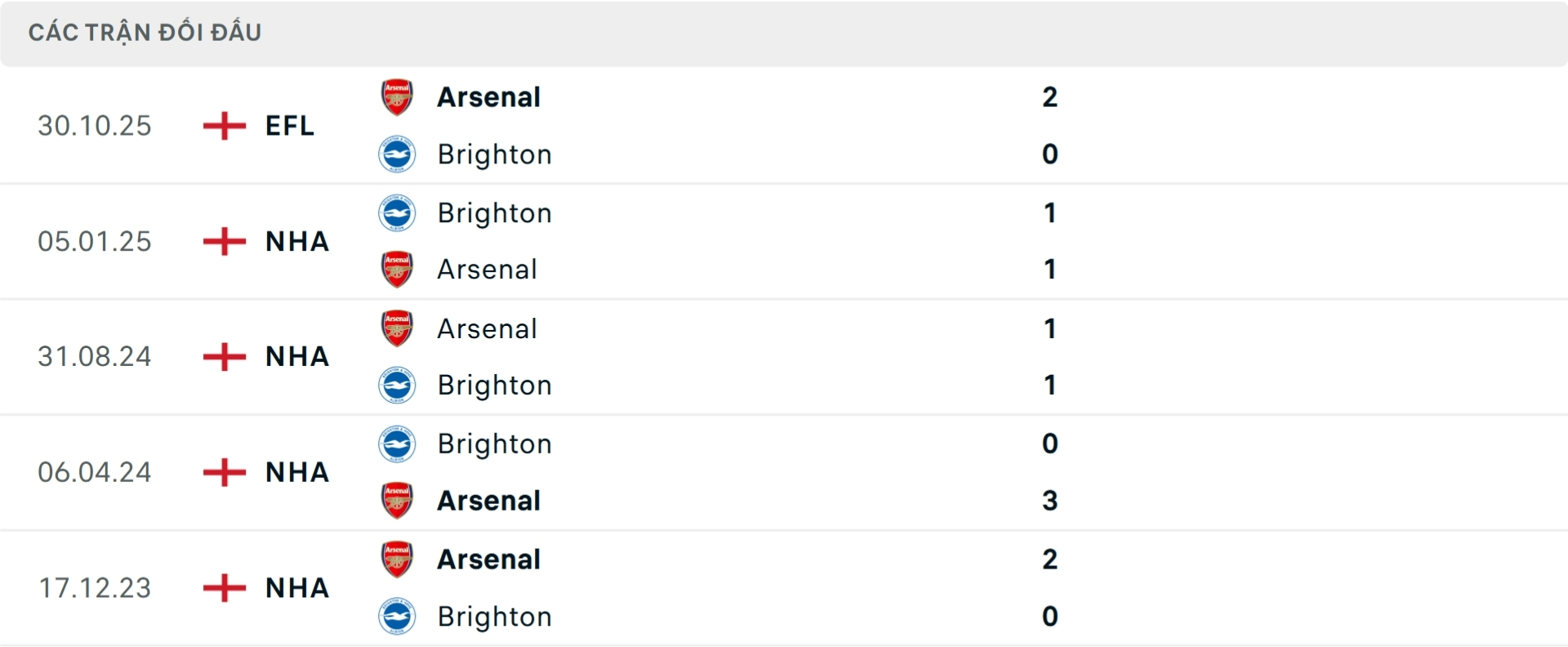Click the Arsenal logo in the 05.01.25 row

coord(397,270)
